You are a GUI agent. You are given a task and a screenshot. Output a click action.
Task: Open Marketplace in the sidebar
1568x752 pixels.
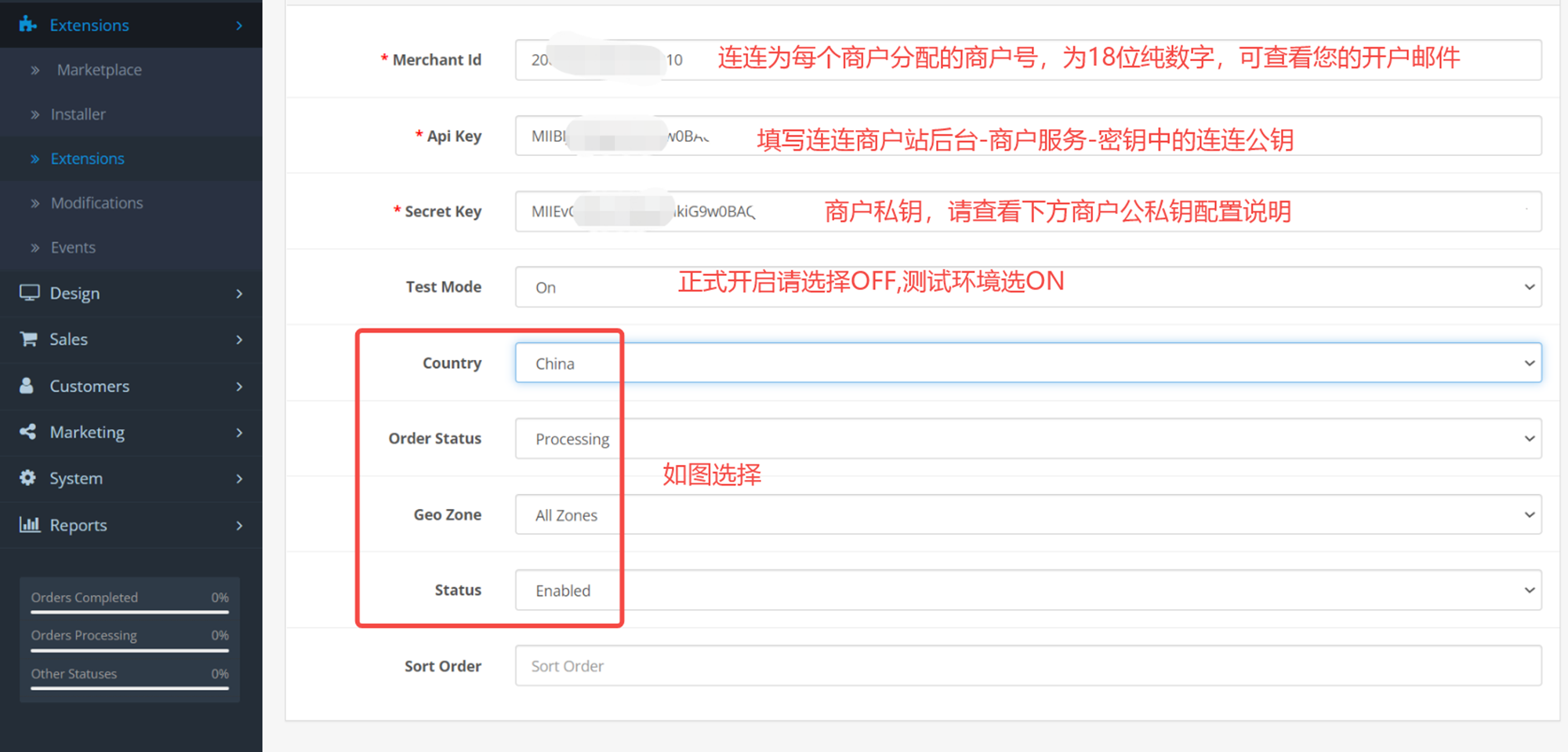(x=99, y=70)
